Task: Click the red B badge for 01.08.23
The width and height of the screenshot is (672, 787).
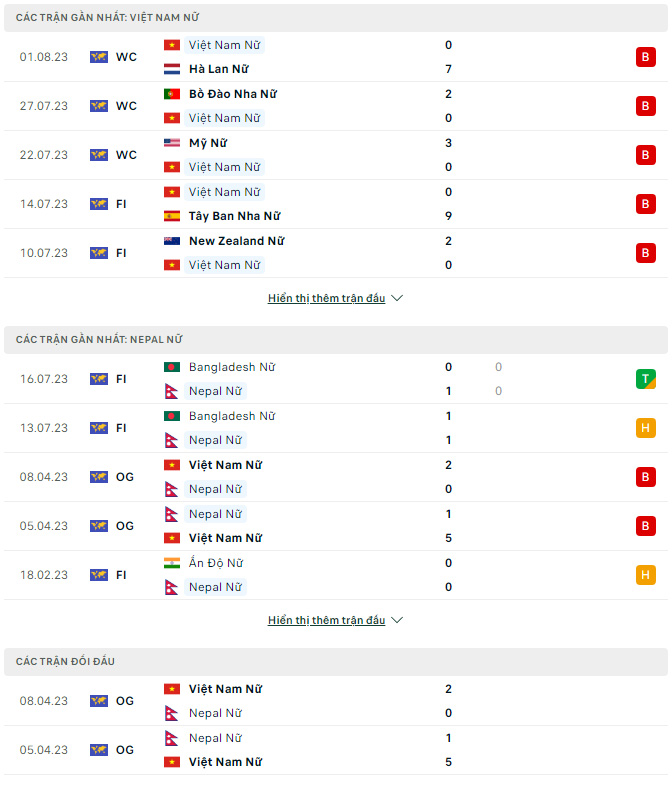Action: [x=645, y=57]
